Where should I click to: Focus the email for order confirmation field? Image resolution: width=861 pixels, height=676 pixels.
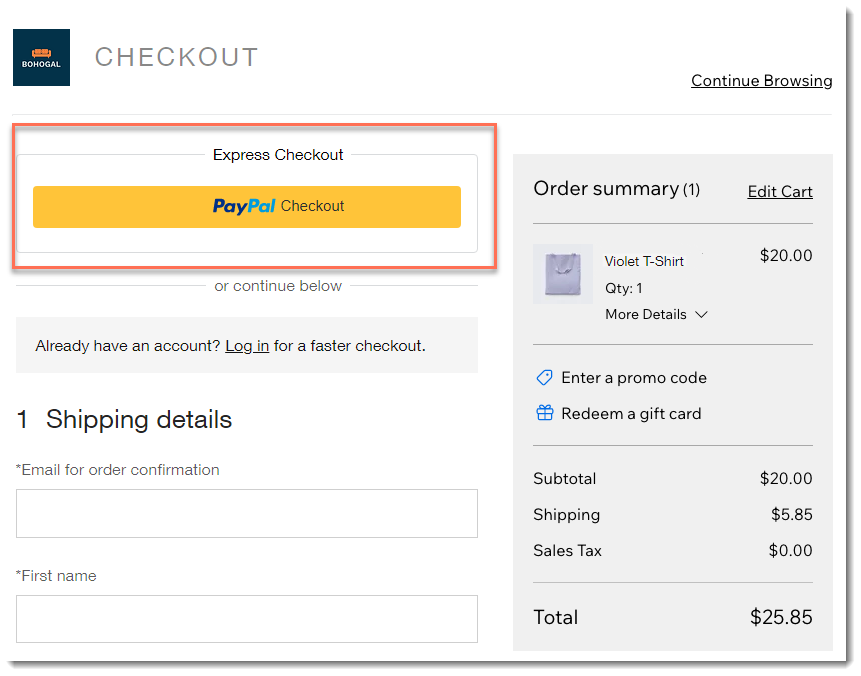coord(247,513)
